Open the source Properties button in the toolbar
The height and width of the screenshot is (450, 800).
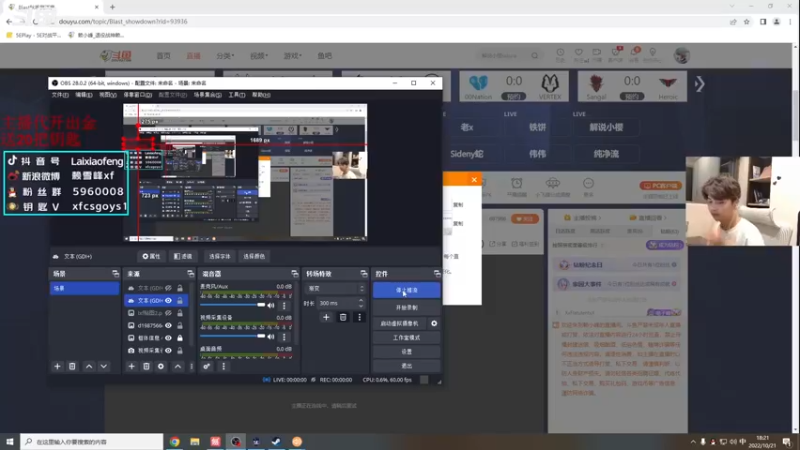[152, 257]
